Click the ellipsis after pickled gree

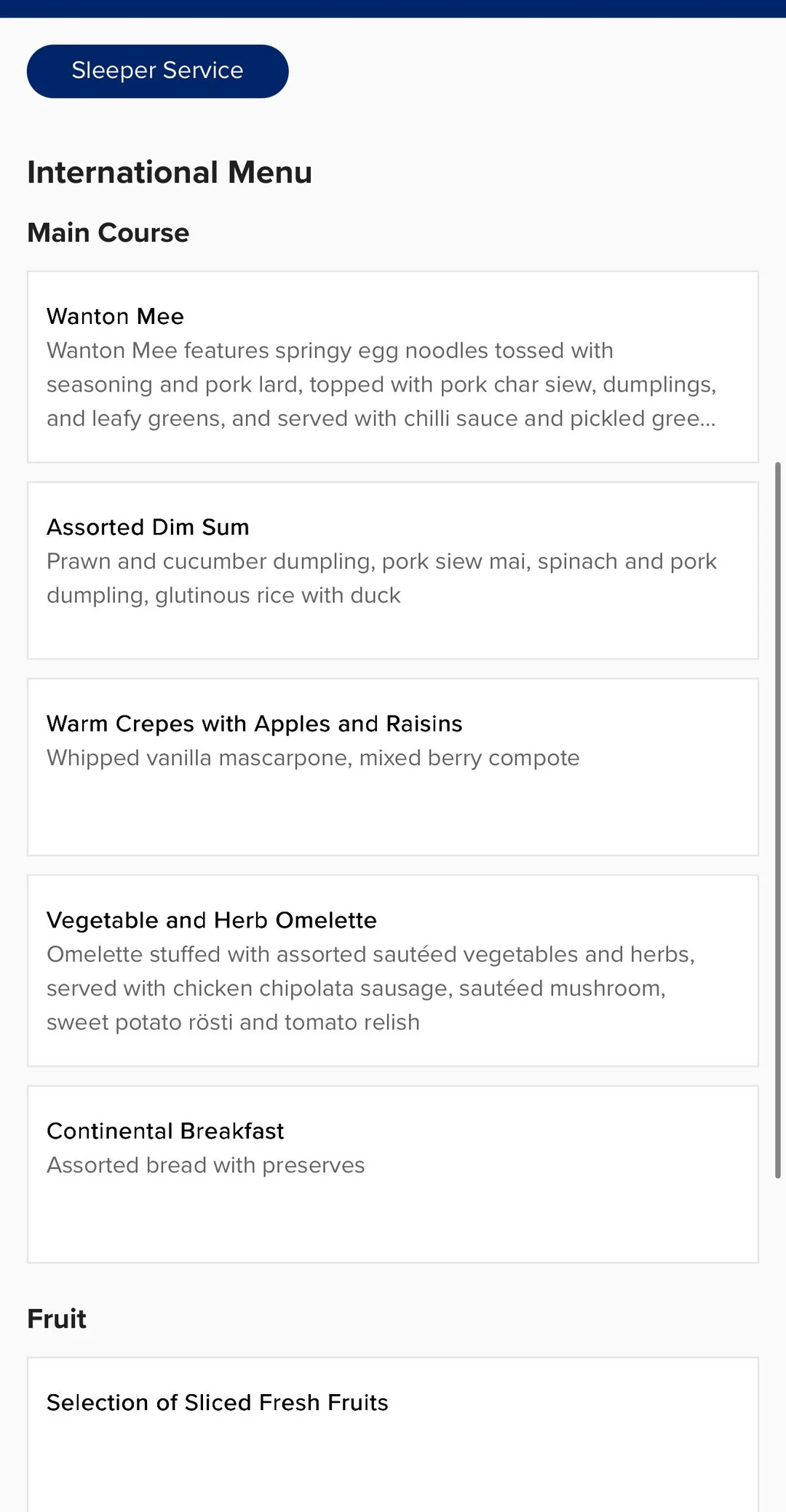[x=708, y=420]
